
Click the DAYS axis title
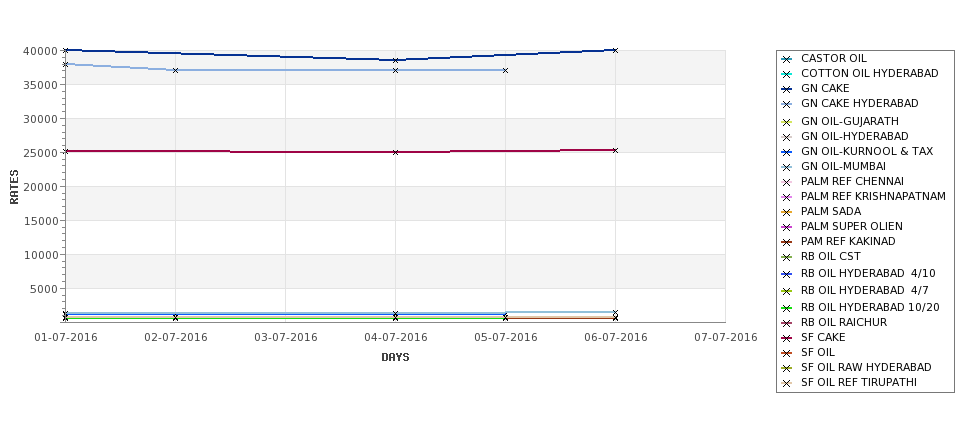(395, 358)
